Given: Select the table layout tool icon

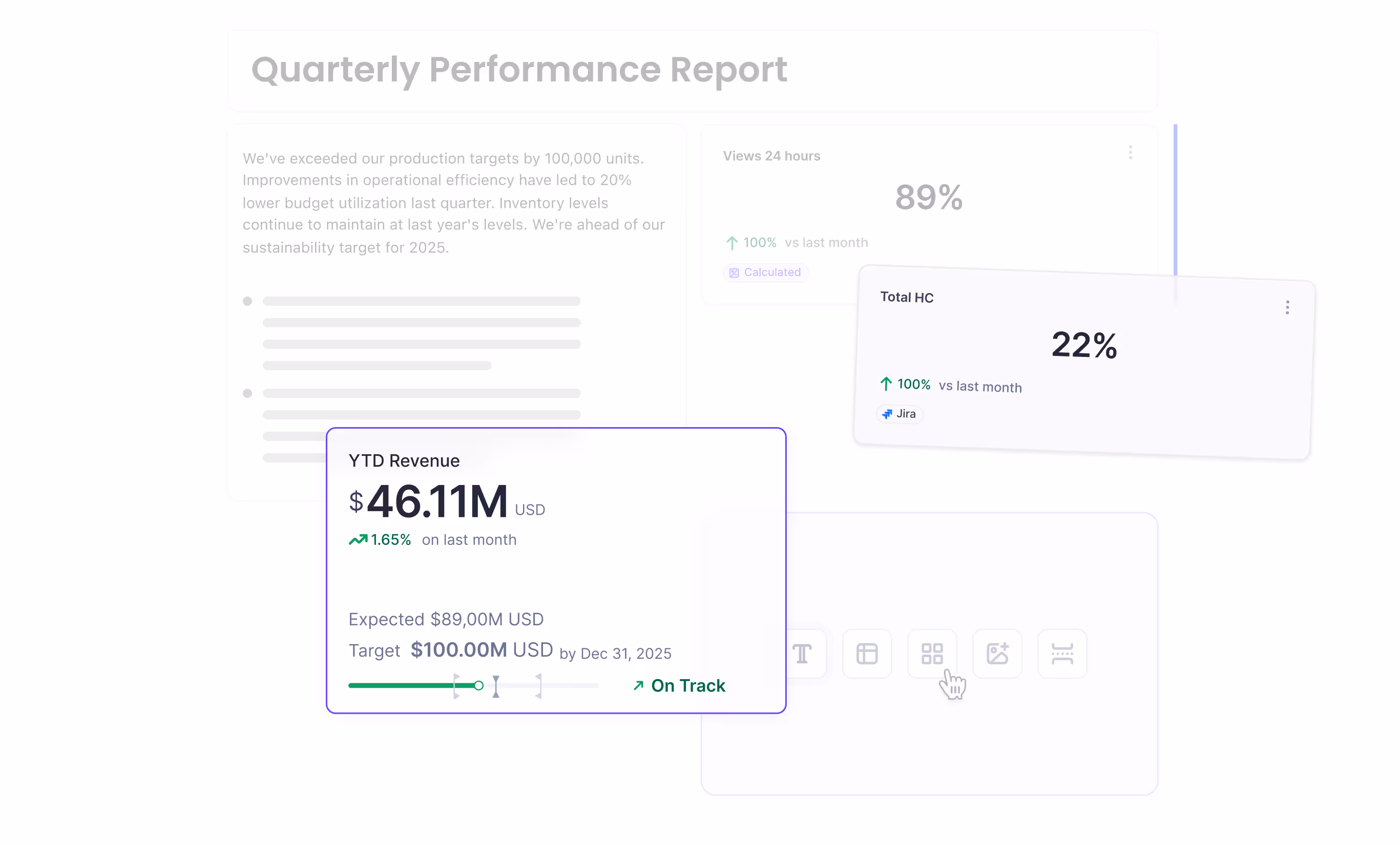Looking at the screenshot, I should (x=867, y=653).
